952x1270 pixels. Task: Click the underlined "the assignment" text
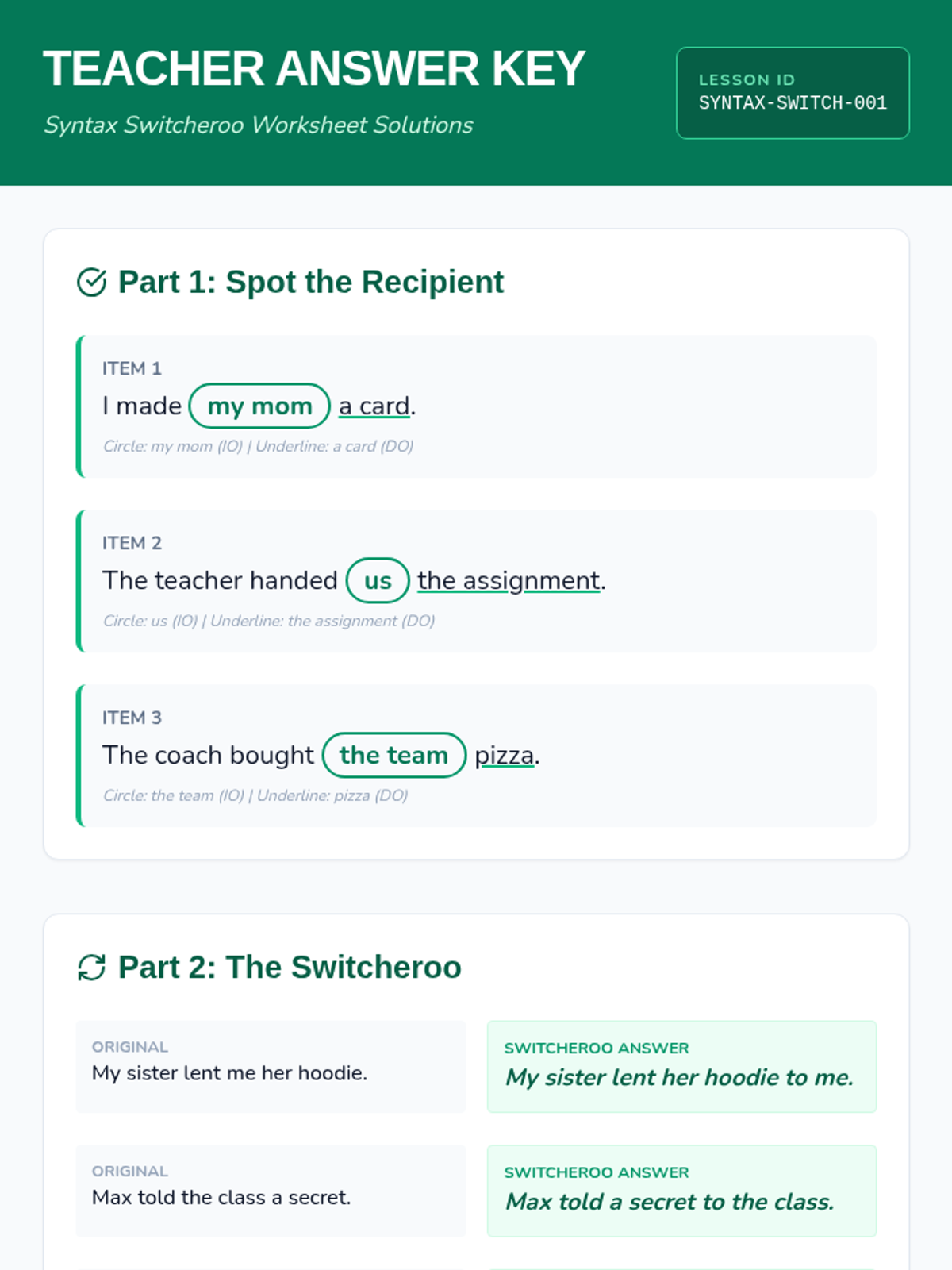click(509, 581)
